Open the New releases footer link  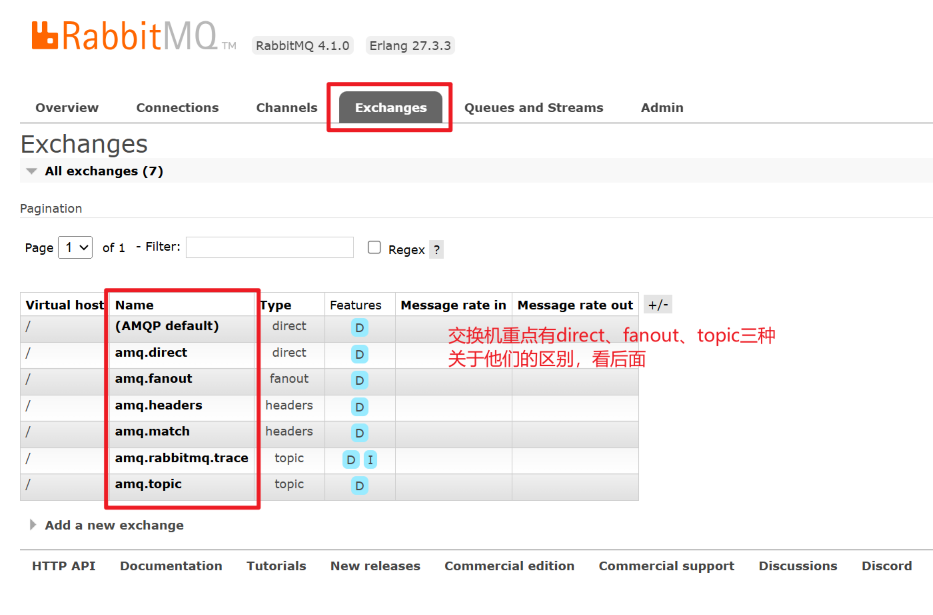pyautogui.click(x=375, y=566)
